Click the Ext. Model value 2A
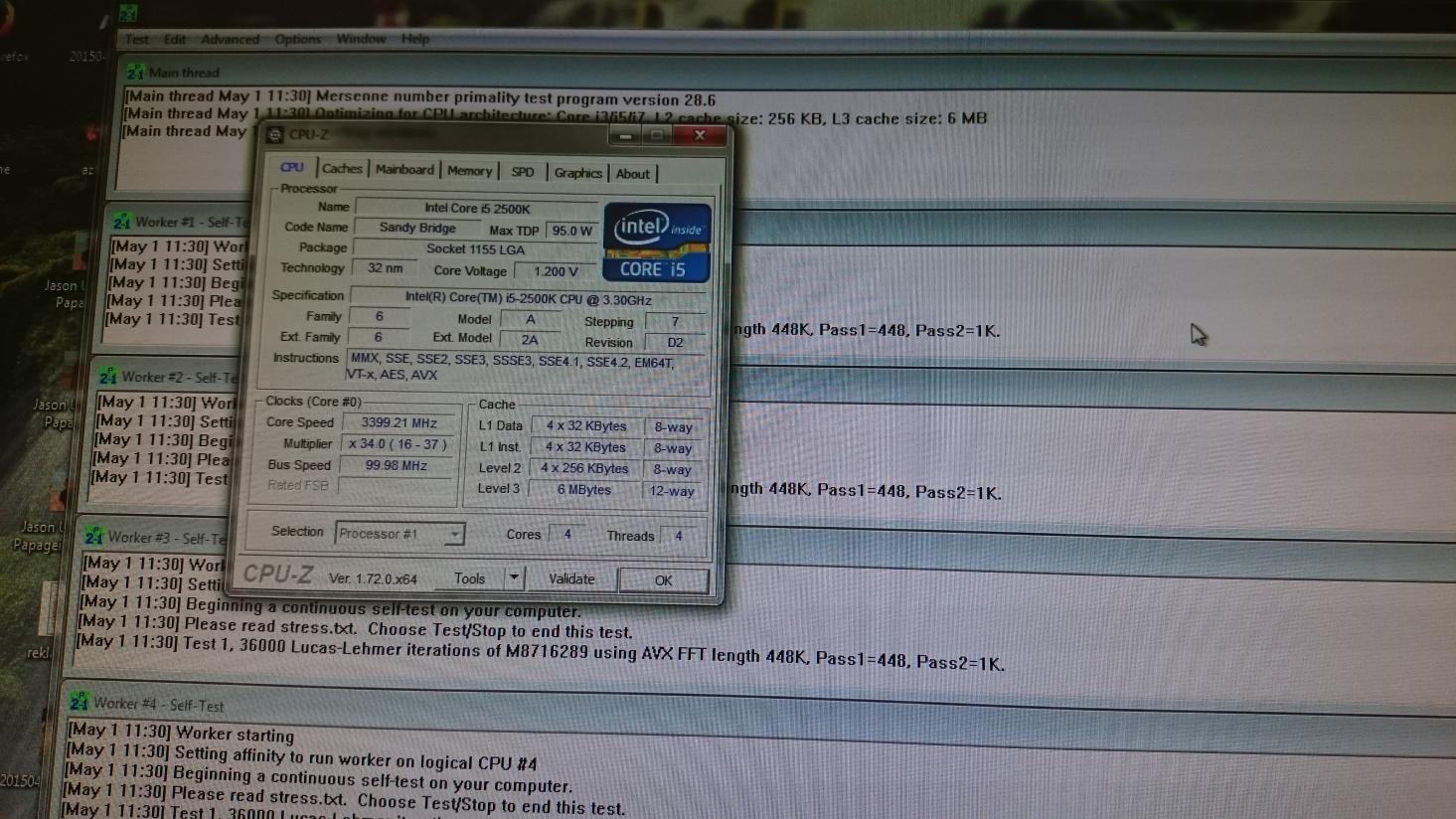This screenshot has height=819, width=1456. pyautogui.click(x=530, y=340)
